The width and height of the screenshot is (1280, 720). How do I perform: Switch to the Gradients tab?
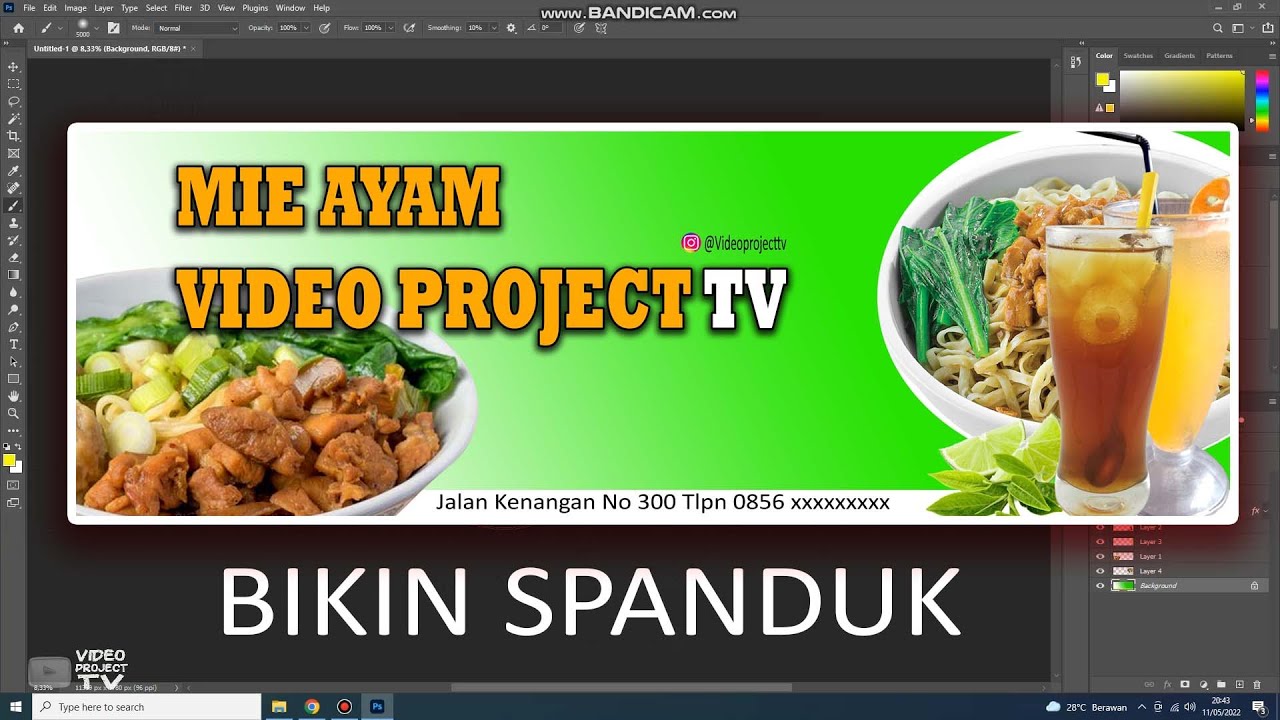[1179, 56]
